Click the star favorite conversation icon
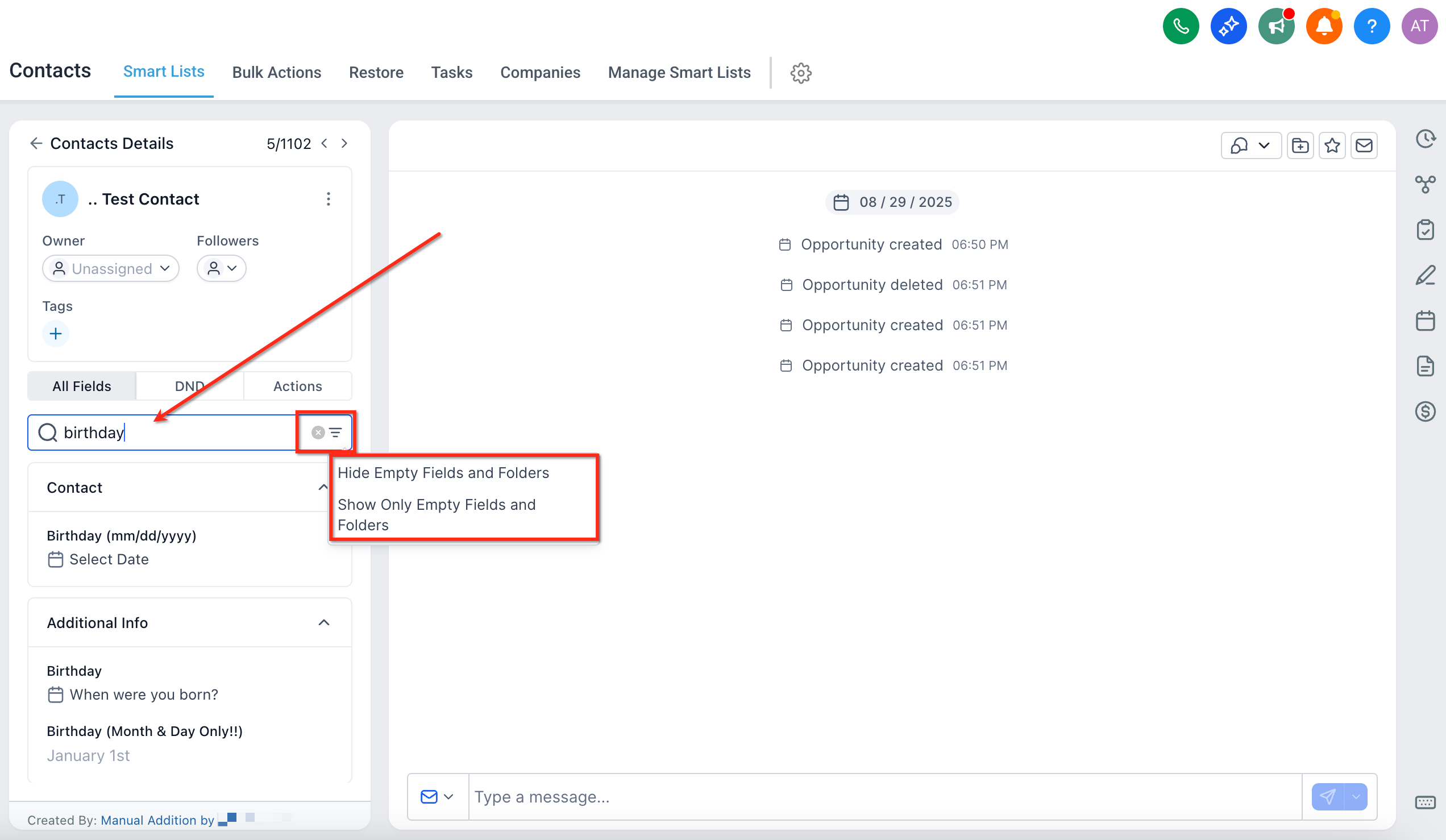The image size is (1446, 840). [x=1332, y=145]
